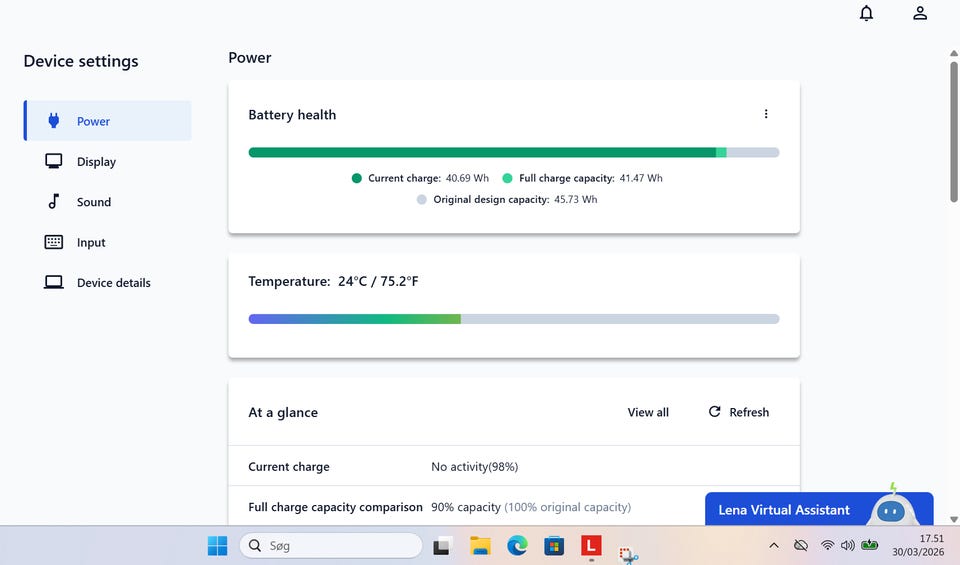Click the crossed-out cloud sync tray icon
960x565 pixels.
(800, 545)
